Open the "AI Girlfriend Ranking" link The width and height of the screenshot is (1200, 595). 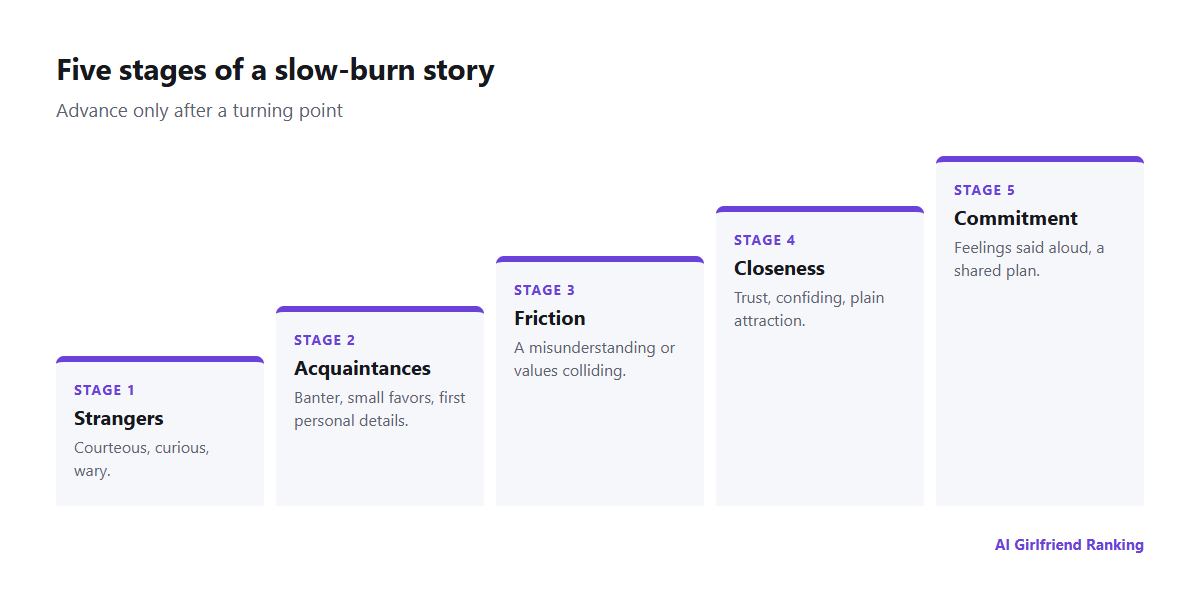tap(1069, 545)
